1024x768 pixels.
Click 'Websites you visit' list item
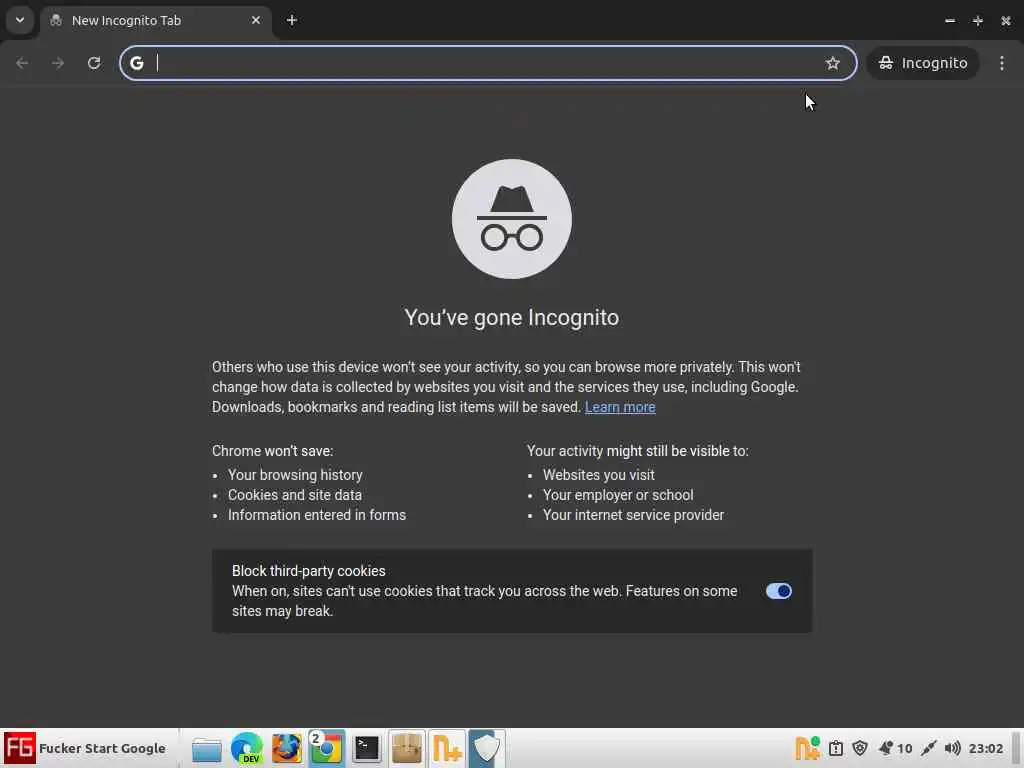(598, 475)
